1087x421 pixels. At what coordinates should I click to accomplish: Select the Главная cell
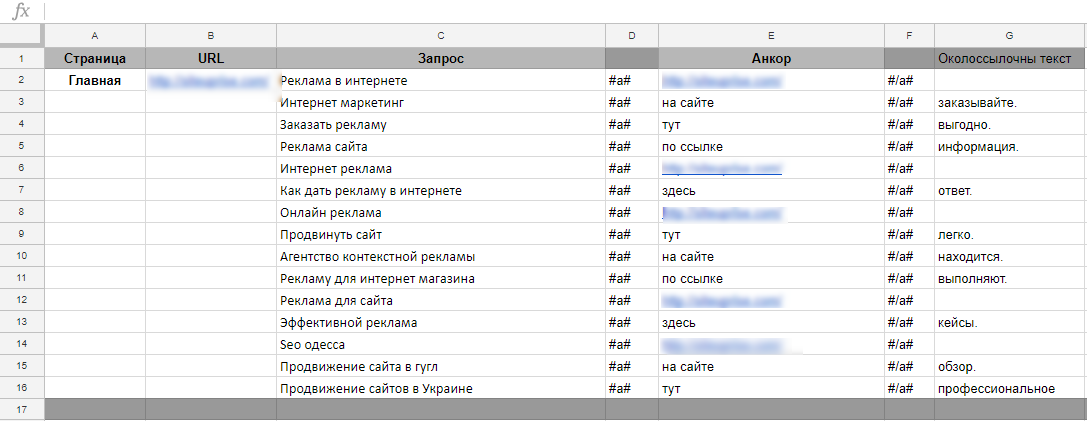(x=95, y=80)
